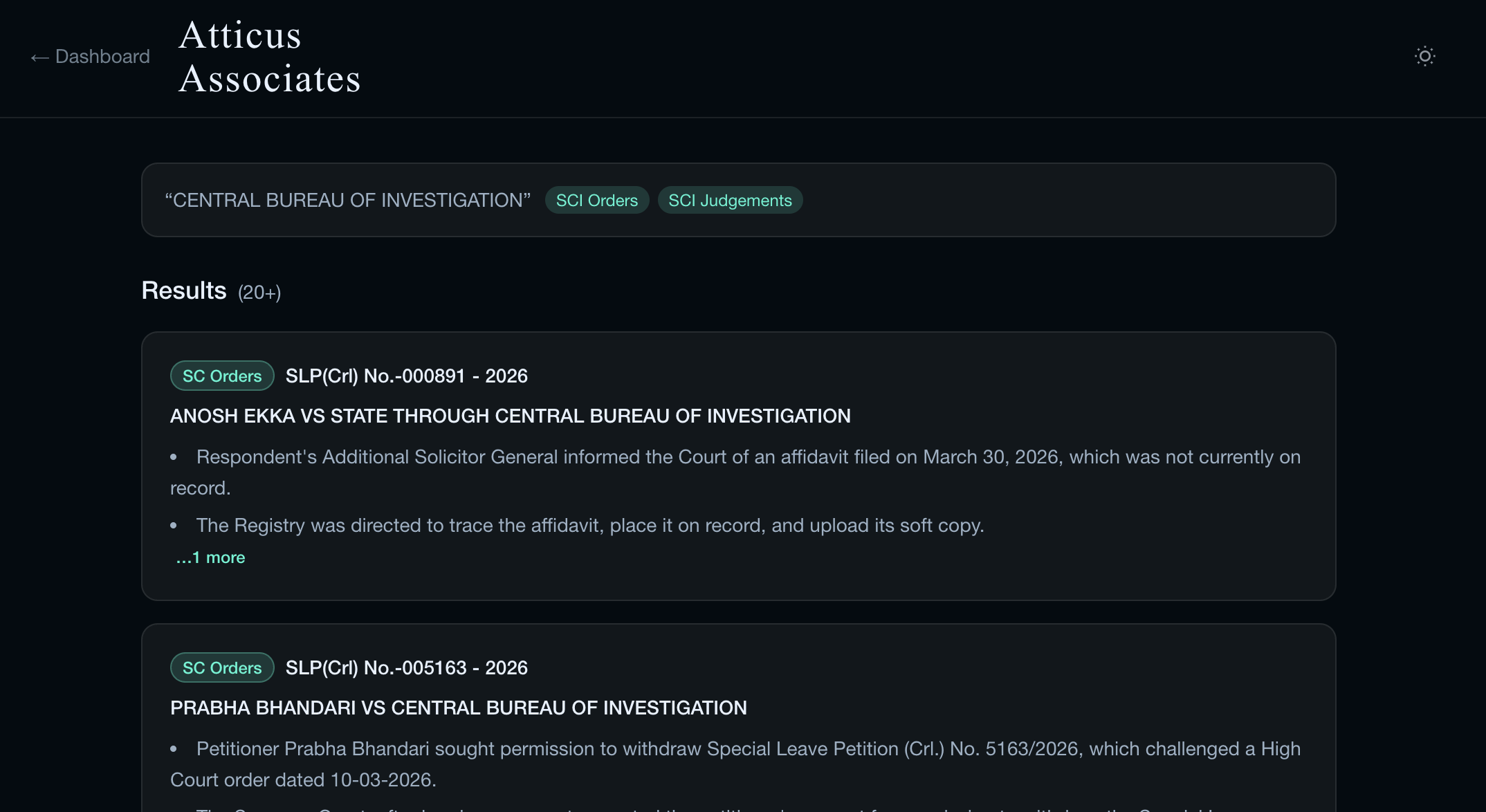Go back via the Dashboard link
Screen dimensions: 1486x812
click(102, 57)
